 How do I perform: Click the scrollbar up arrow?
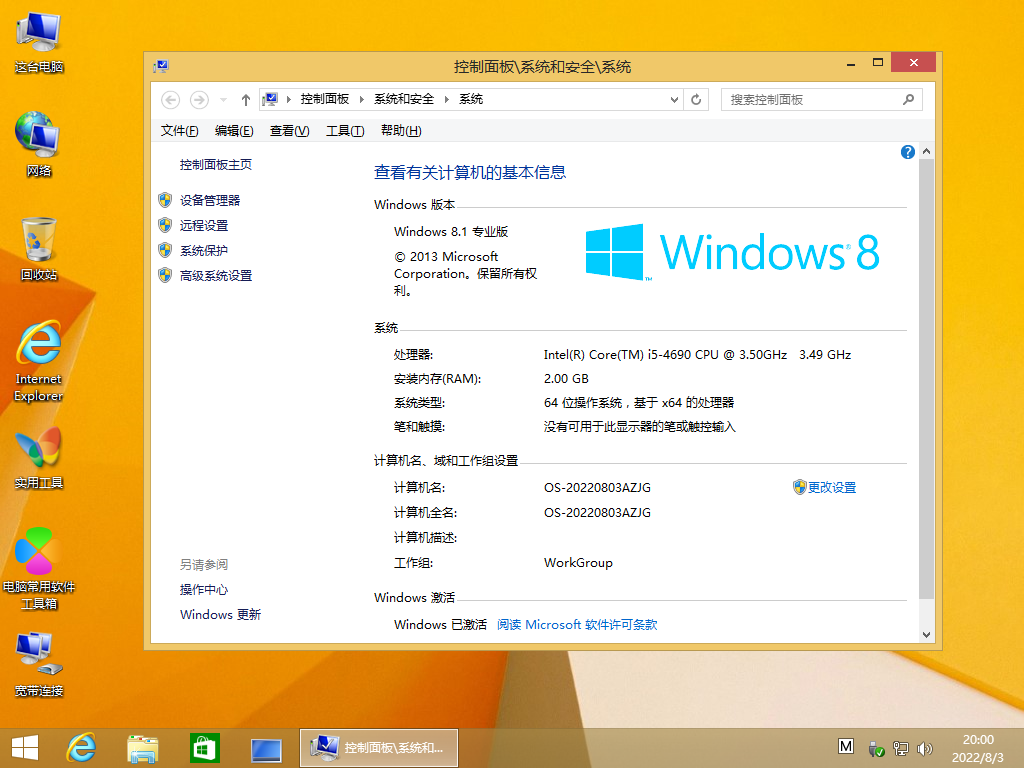pos(926,152)
